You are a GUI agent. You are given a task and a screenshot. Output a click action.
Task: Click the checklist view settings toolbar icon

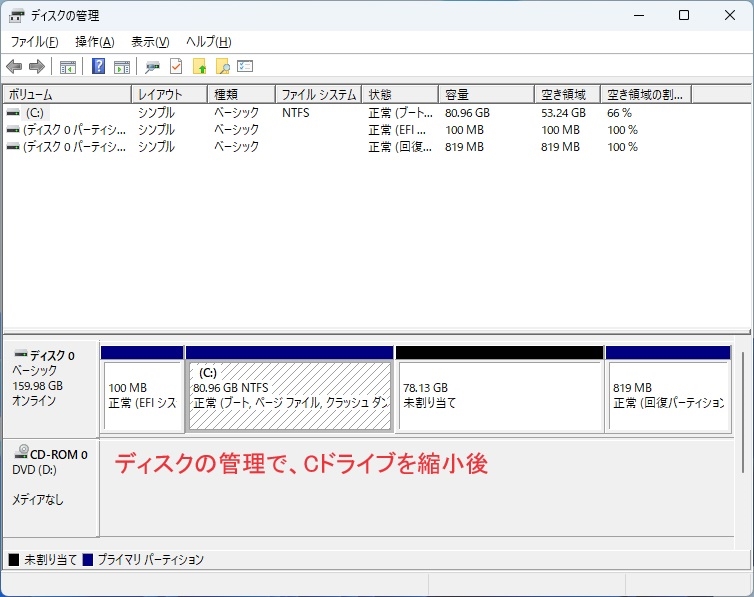[245, 66]
